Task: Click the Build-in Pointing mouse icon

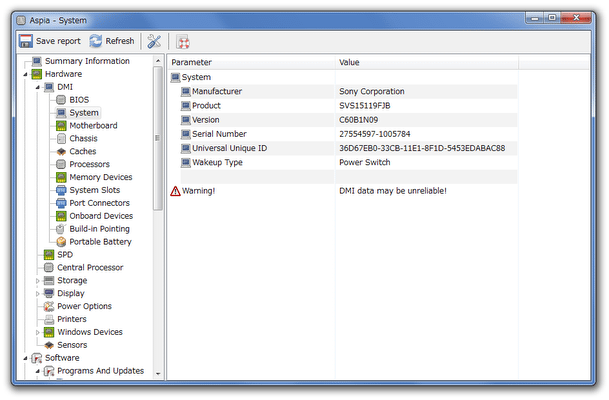Action: tap(61, 229)
